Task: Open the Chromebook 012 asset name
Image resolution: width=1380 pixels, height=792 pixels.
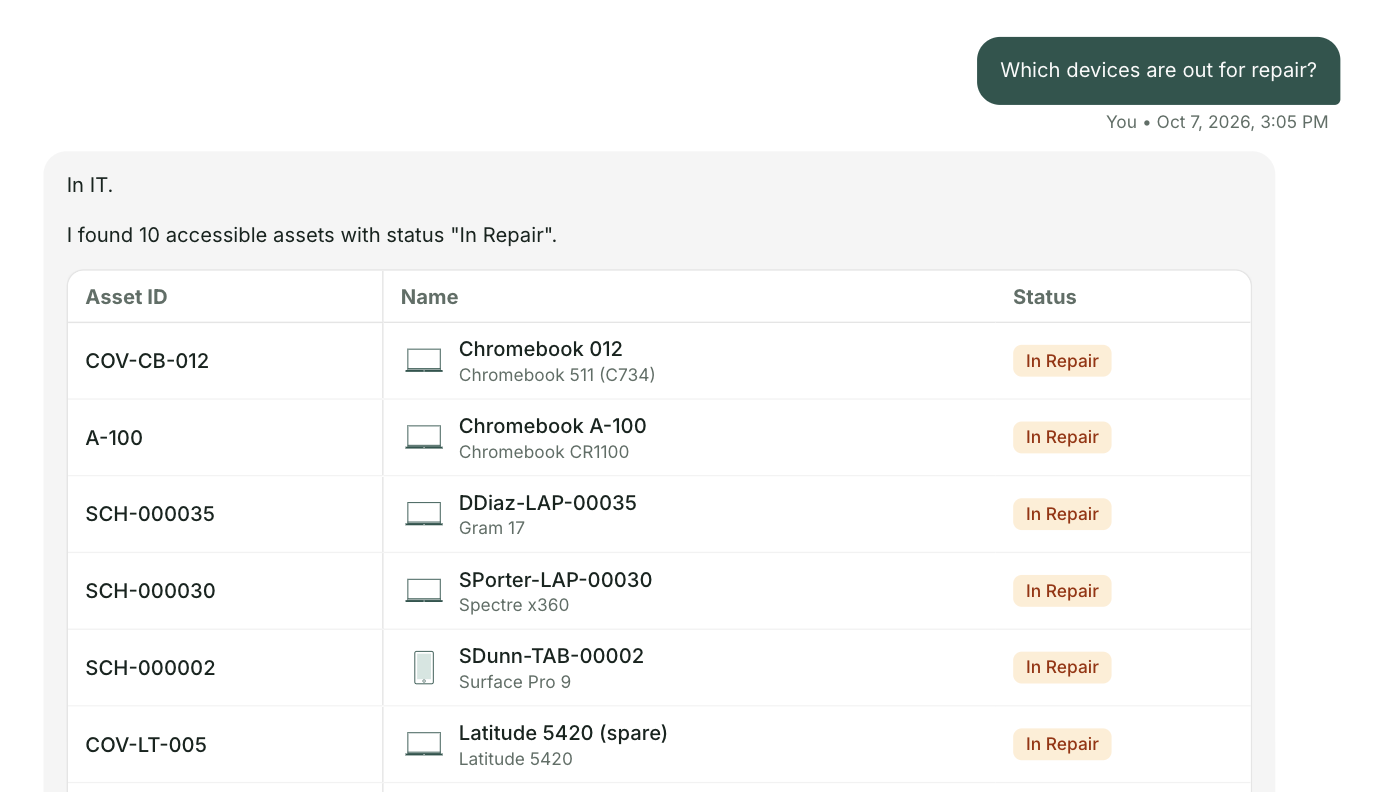Action: (541, 349)
